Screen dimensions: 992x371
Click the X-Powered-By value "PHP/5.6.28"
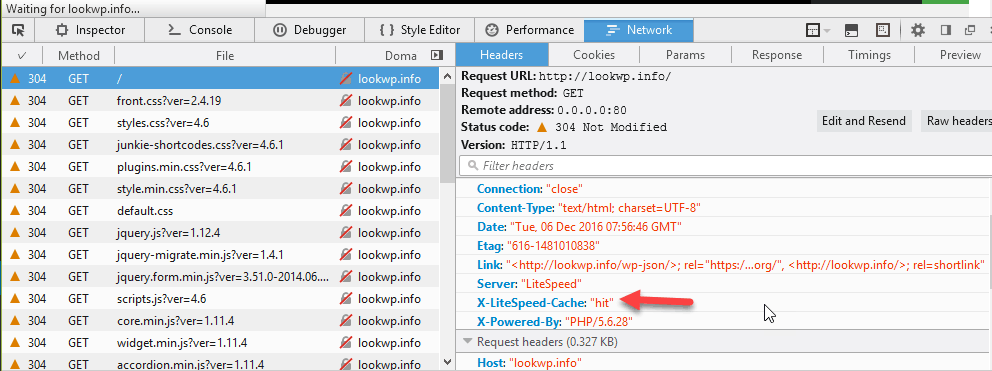pyautogui.click(x=598, y=322)
